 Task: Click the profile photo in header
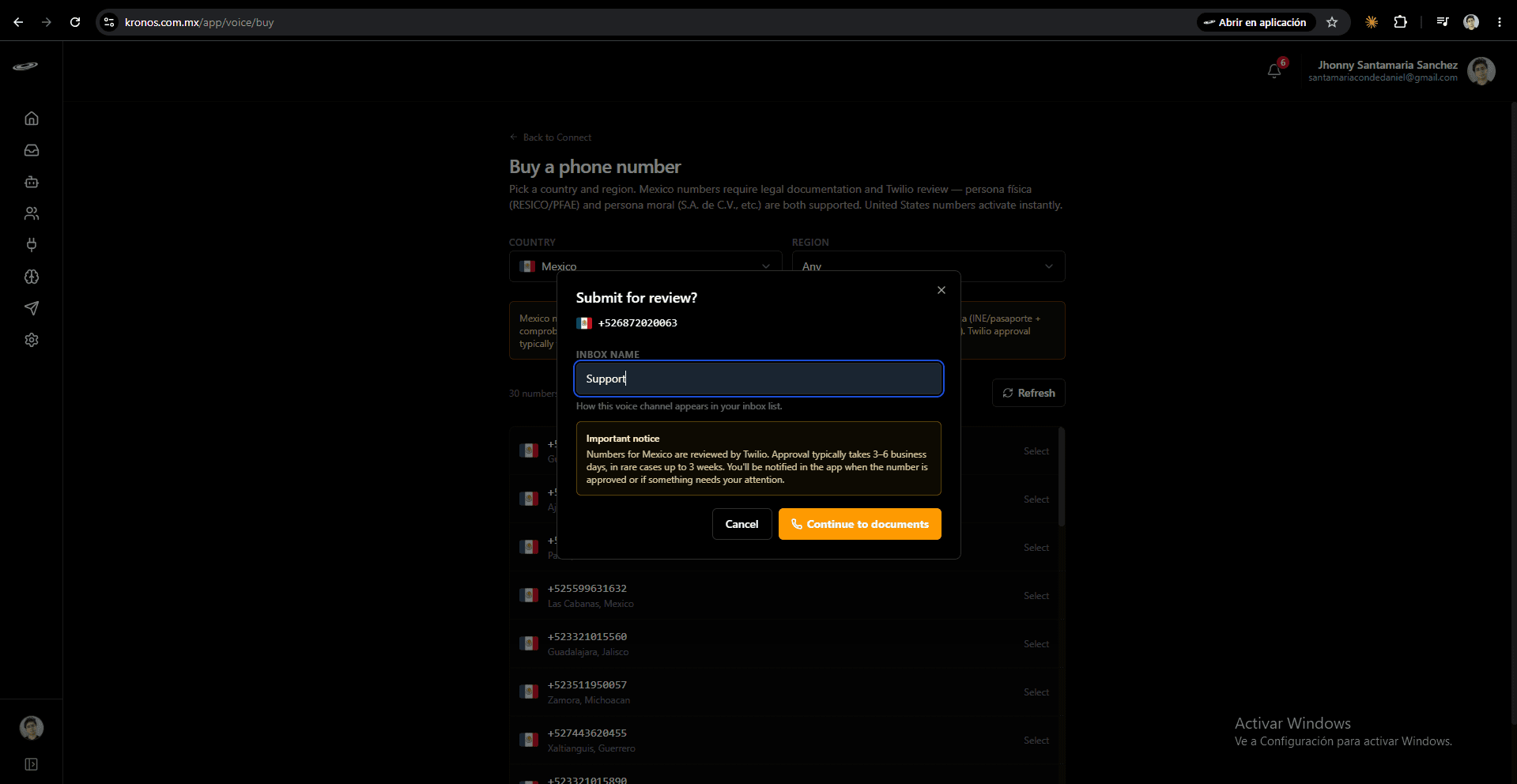(x=1481, y=71)
